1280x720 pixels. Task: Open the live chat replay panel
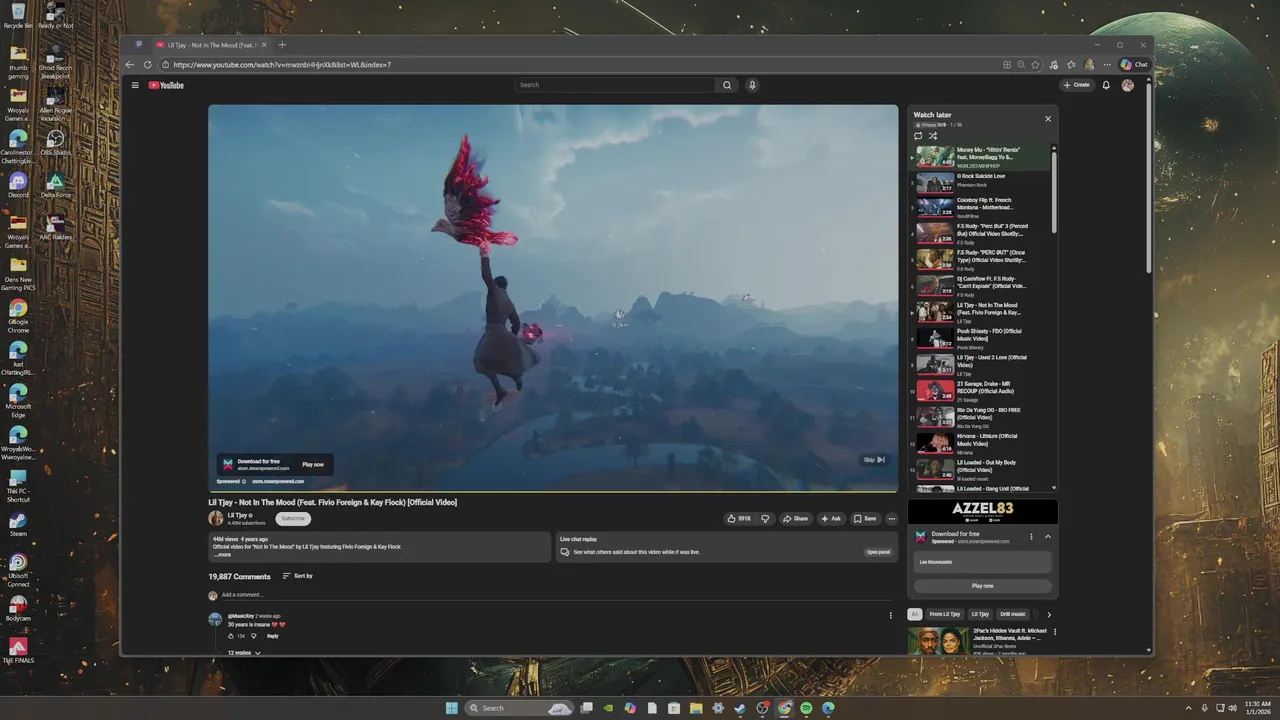[878, 552]
